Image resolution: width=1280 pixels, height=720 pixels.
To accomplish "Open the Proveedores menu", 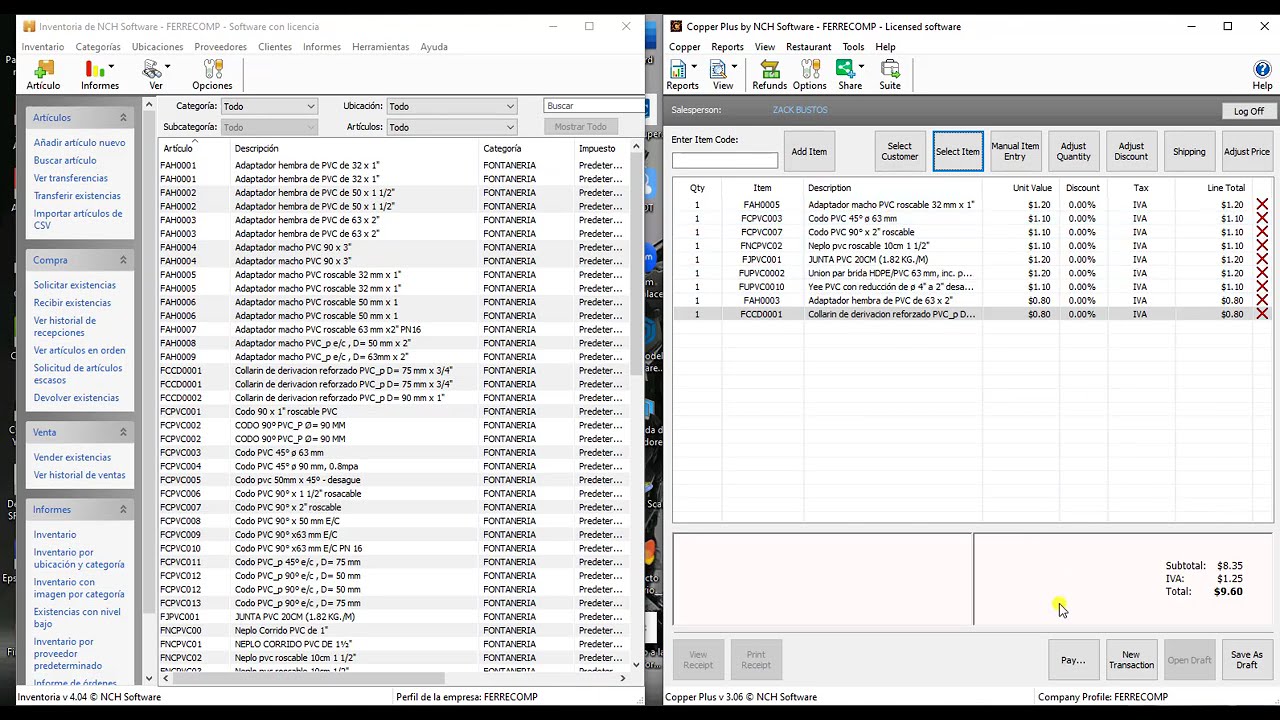I will click(220, 47).
